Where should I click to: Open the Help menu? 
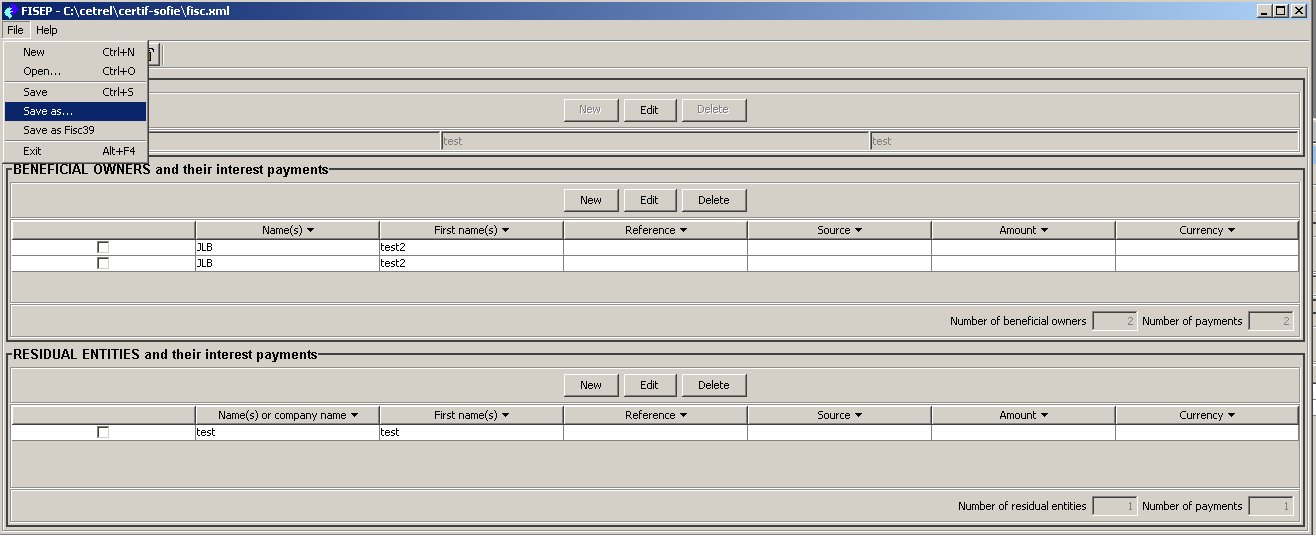pyautogui.click(x=47, y=30)
